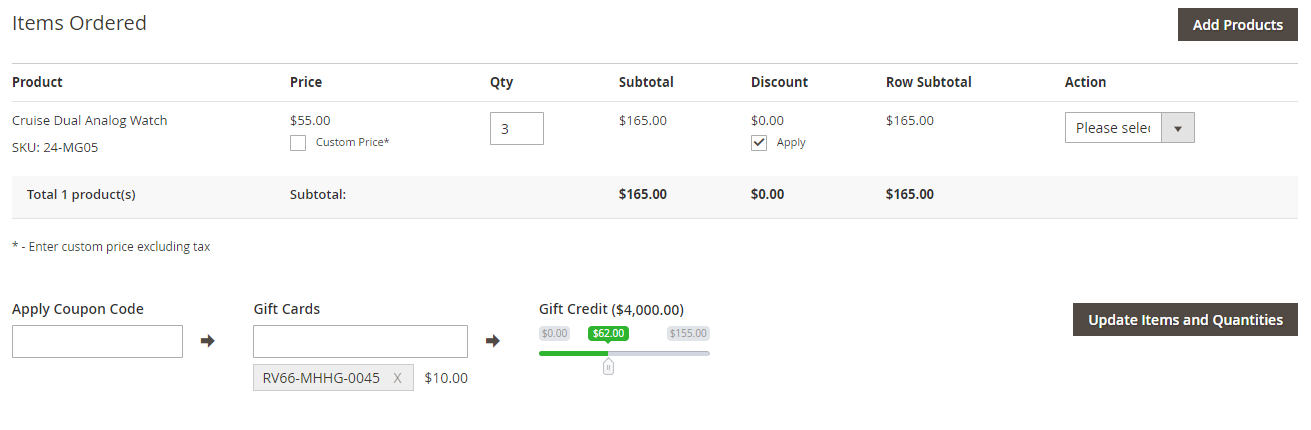
Task: Focus the Qty field showing 3
Action: tap(517, 128)
